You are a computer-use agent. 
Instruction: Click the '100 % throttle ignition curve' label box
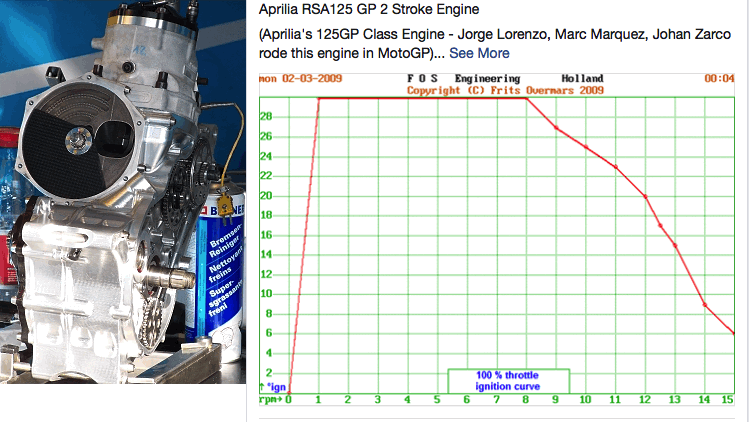pos(508,381)
